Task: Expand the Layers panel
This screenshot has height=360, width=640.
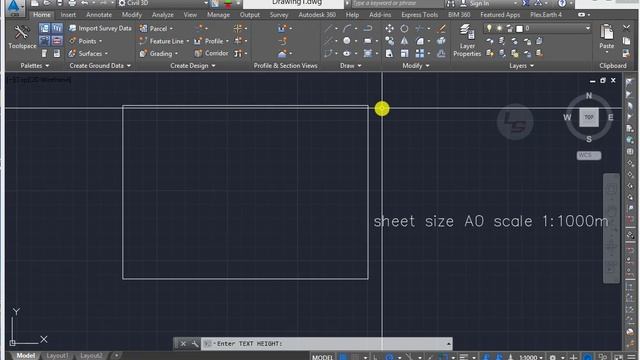Action: tap(521, 66)
